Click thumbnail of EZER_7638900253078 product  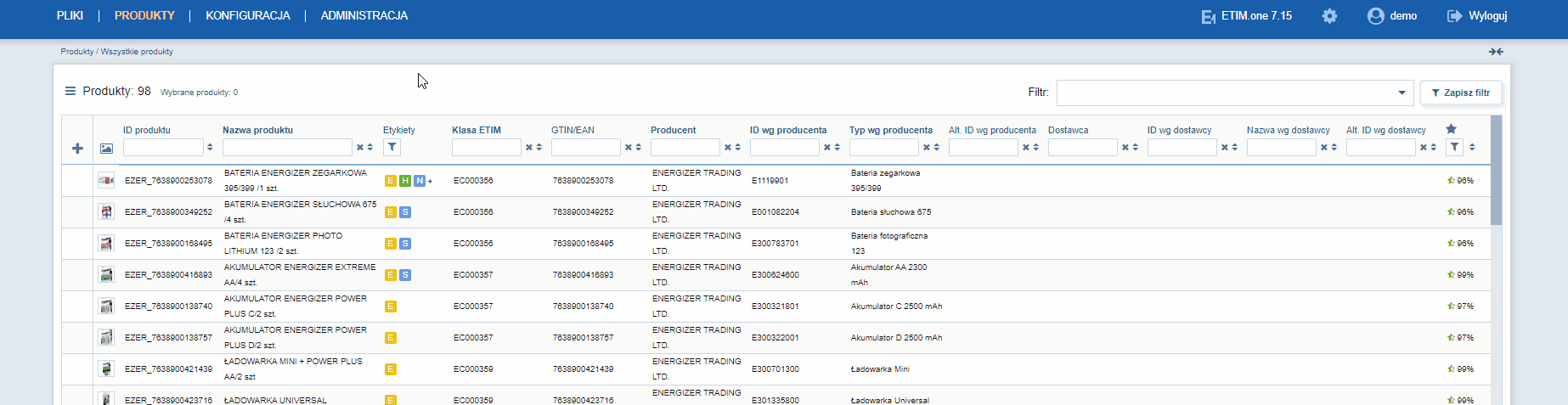[106, 181]
